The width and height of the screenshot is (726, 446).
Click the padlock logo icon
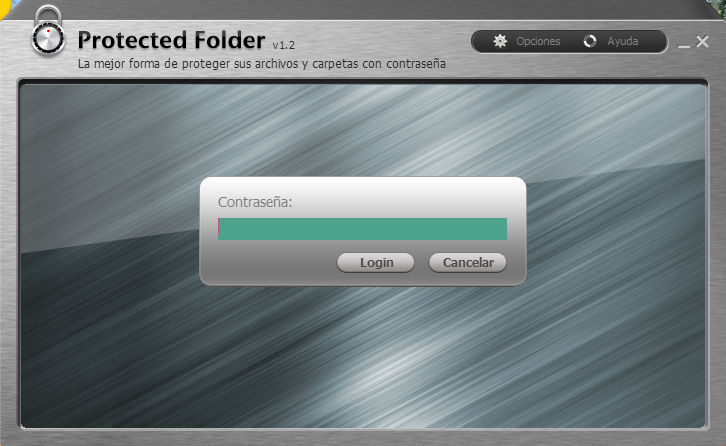pos(48,31)
